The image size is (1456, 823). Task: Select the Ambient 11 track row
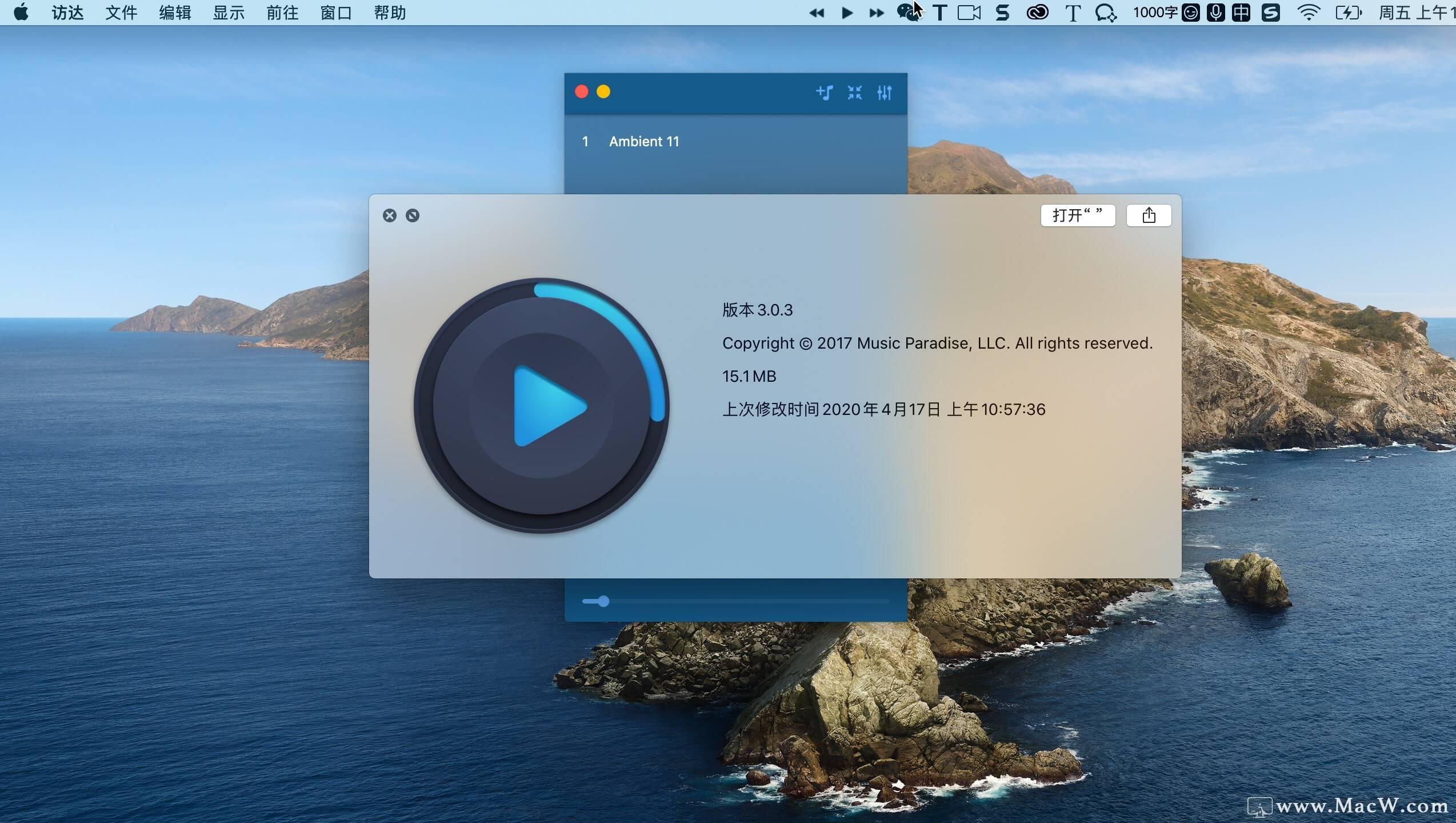coord(736,142)
